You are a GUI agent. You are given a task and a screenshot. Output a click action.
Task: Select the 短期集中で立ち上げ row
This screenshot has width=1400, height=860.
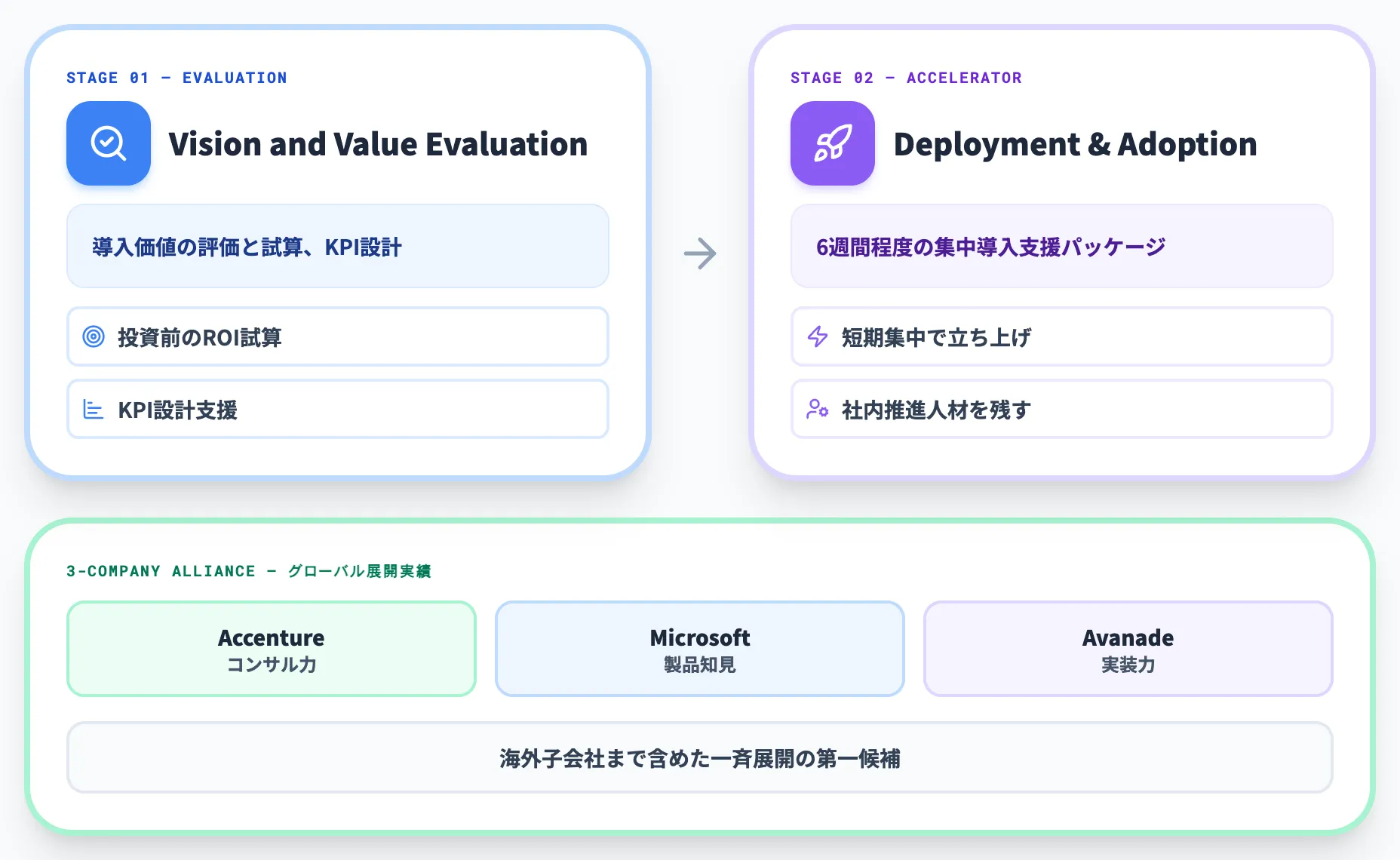click(1062, 336)
